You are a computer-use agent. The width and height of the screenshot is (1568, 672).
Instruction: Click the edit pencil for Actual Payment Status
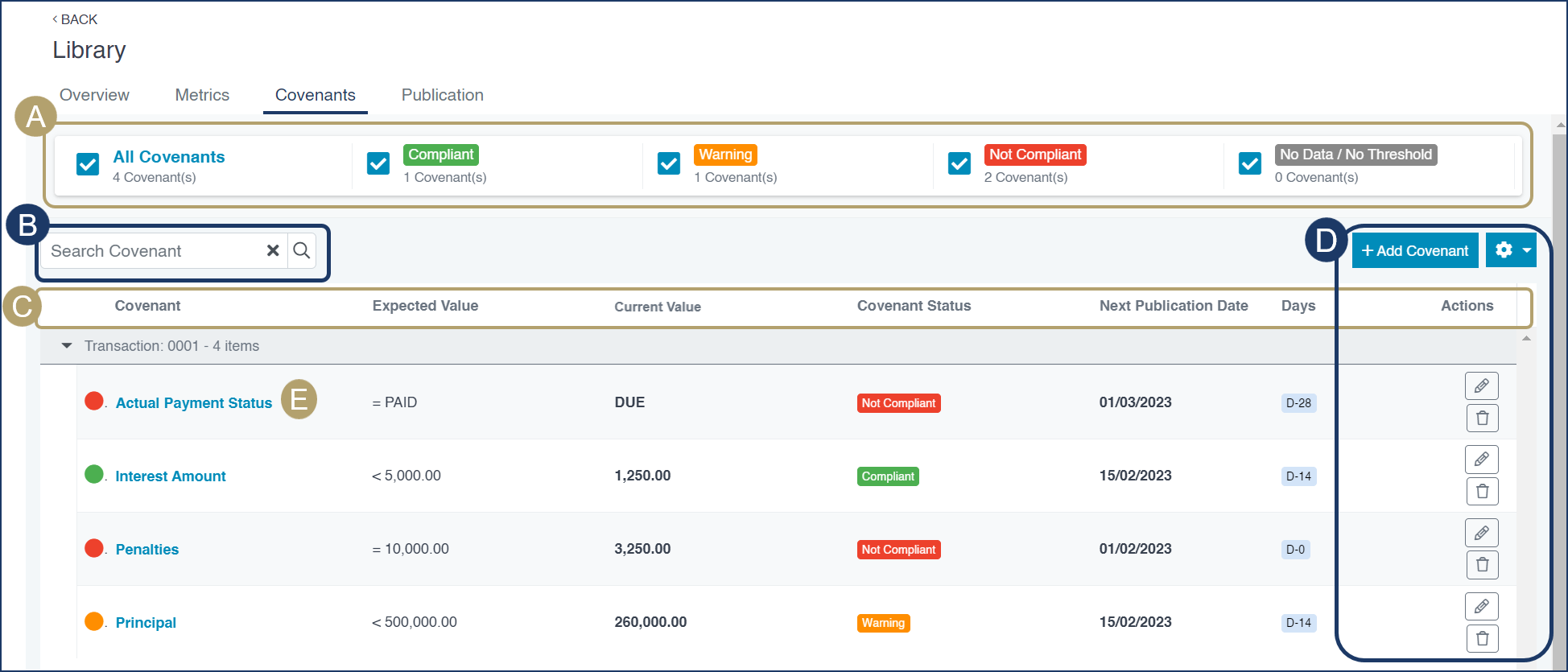click(x=1481, y=386)
